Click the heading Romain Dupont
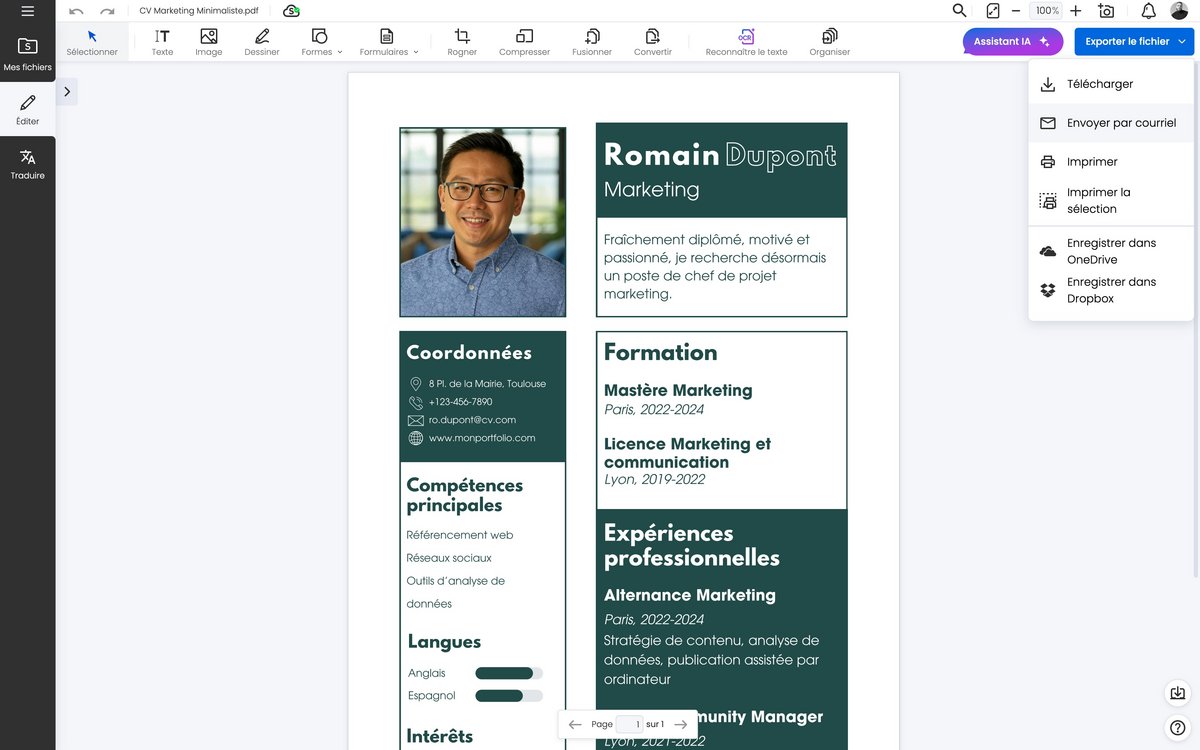The height and width of the screenshot is (750, 1200). (720, 155)
